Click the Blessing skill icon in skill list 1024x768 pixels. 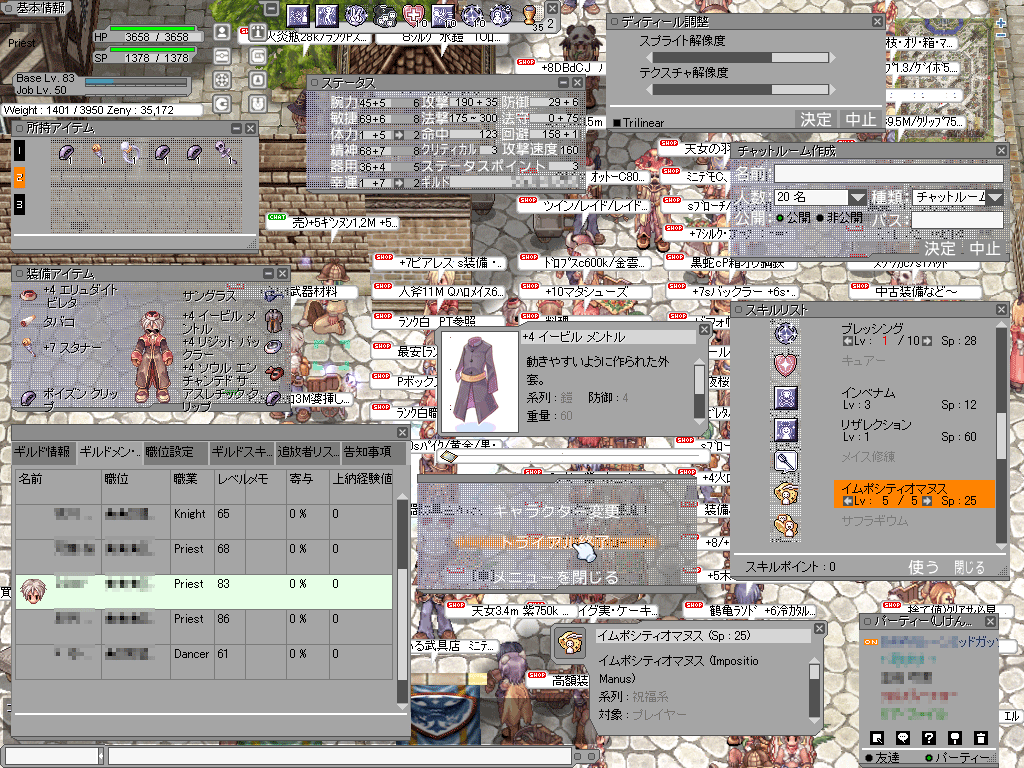786,334
